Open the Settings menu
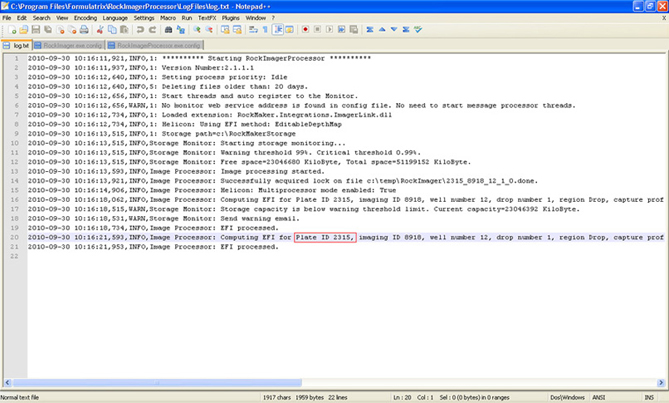This screenshot has width=669, height=403. pyautogui.click(x=144, y=18)
